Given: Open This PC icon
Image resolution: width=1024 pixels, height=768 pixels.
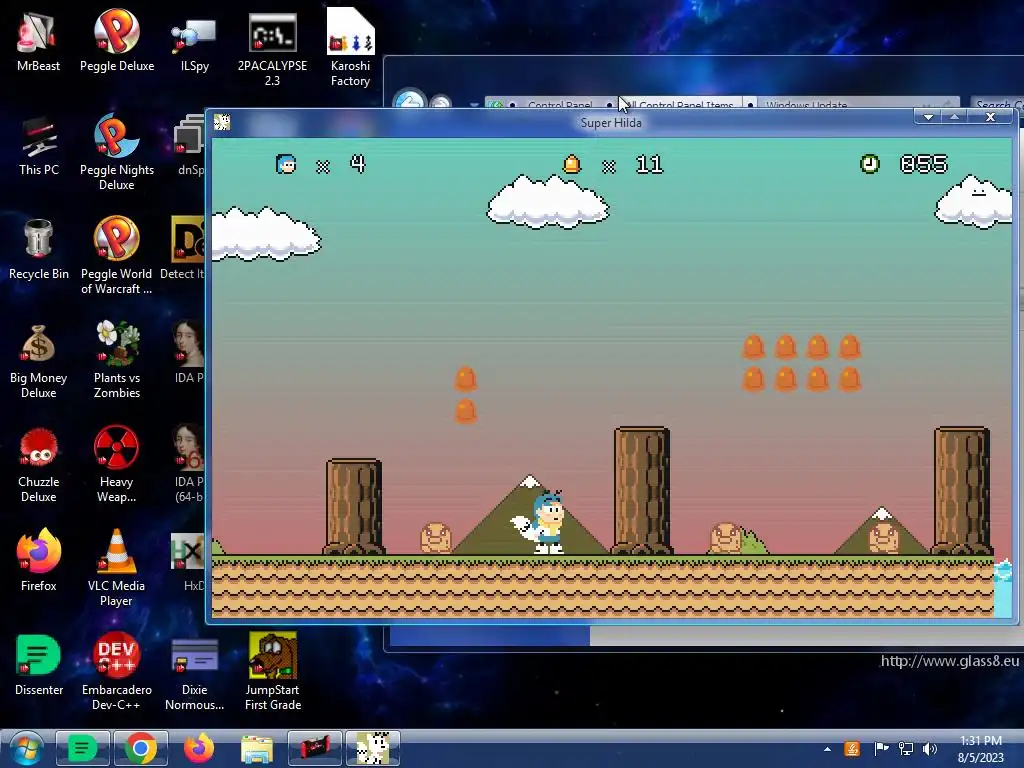Looking at the screenshot, I should tap(39, 145).
